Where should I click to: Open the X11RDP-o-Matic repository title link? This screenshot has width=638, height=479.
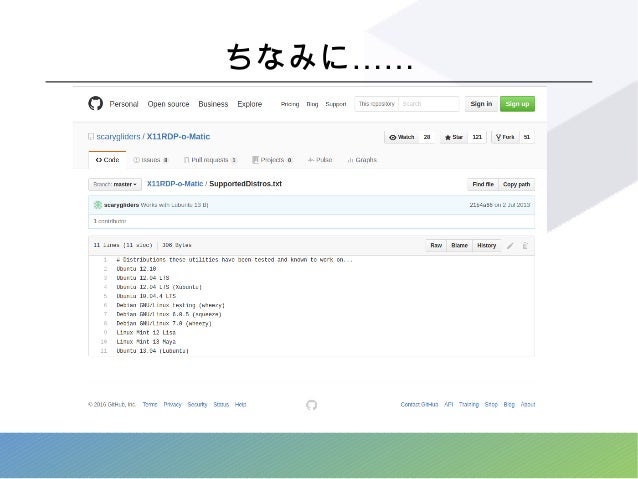(x=178, y=137)
